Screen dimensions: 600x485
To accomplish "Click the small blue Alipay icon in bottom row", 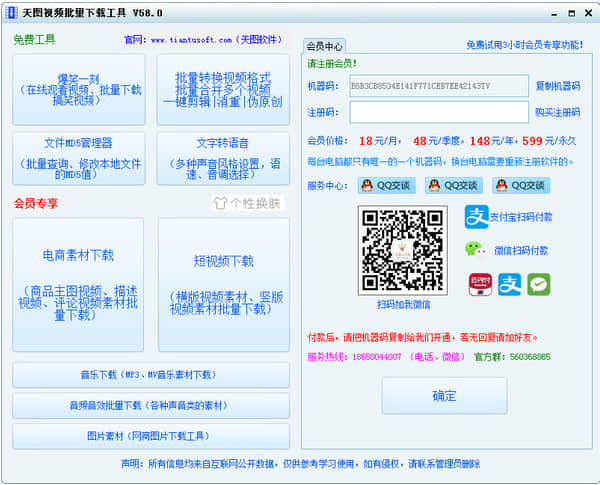I will 510,284.
